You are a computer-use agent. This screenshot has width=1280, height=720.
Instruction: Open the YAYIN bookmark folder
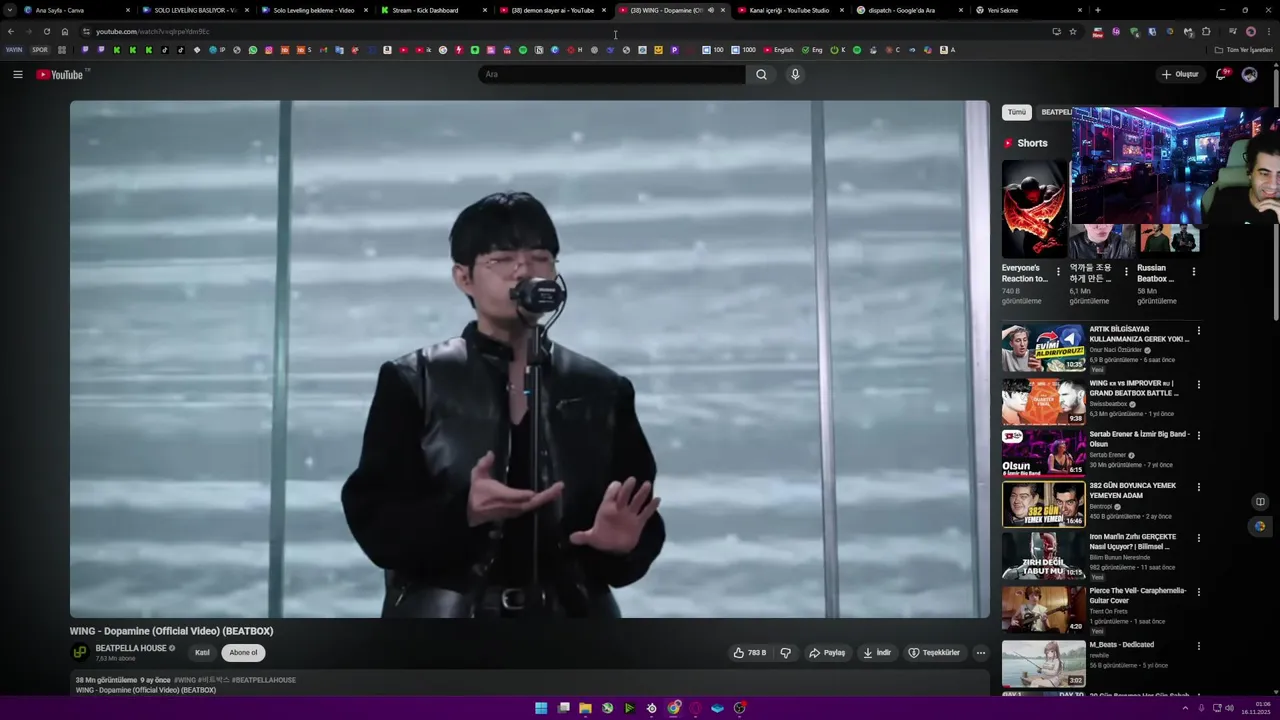(x=14, y=49)
